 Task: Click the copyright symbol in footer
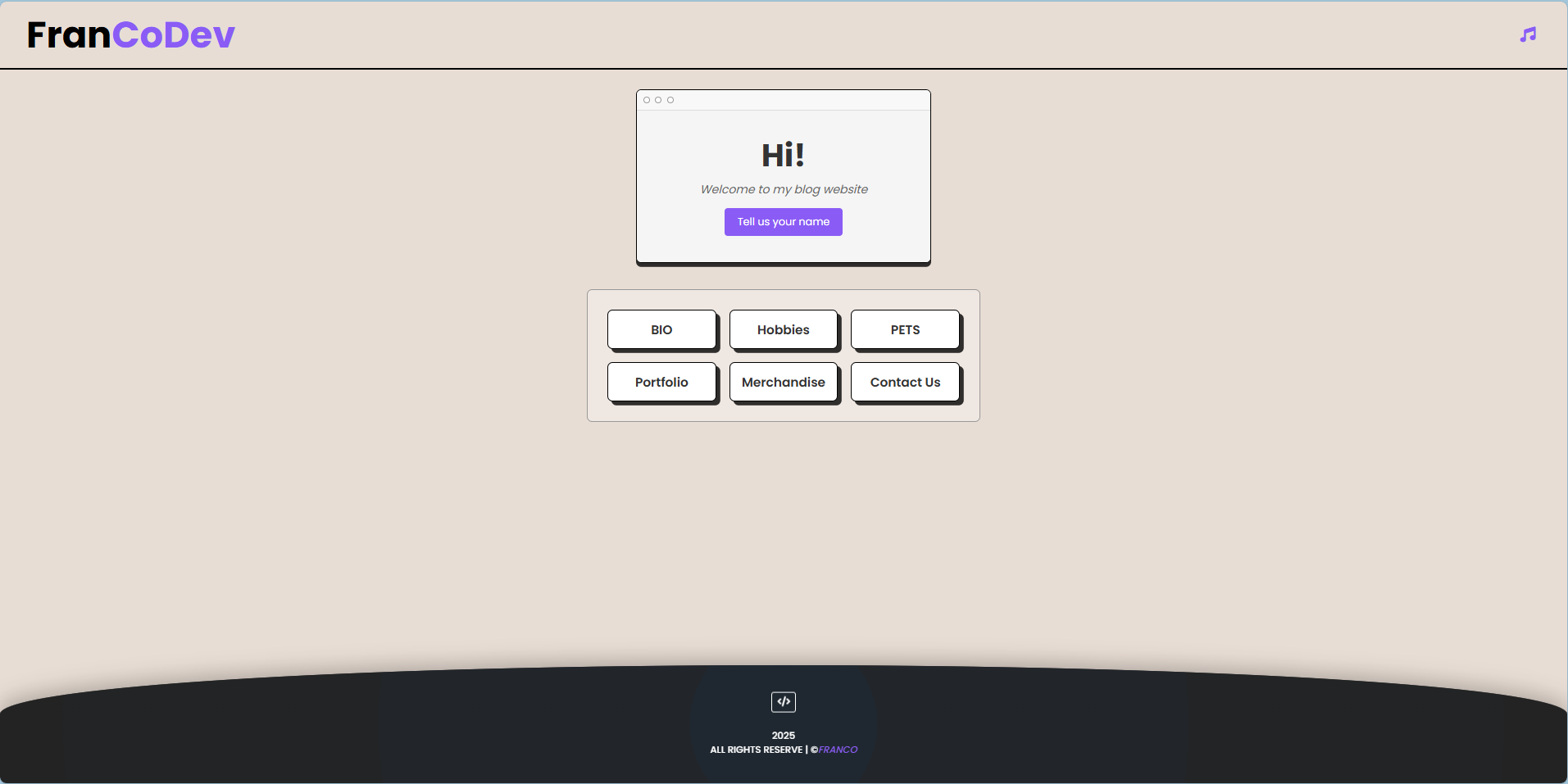coord(814,750)
